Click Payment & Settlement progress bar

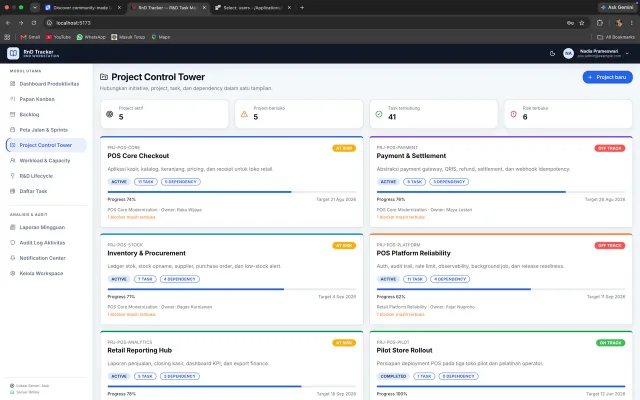point(501,191)
